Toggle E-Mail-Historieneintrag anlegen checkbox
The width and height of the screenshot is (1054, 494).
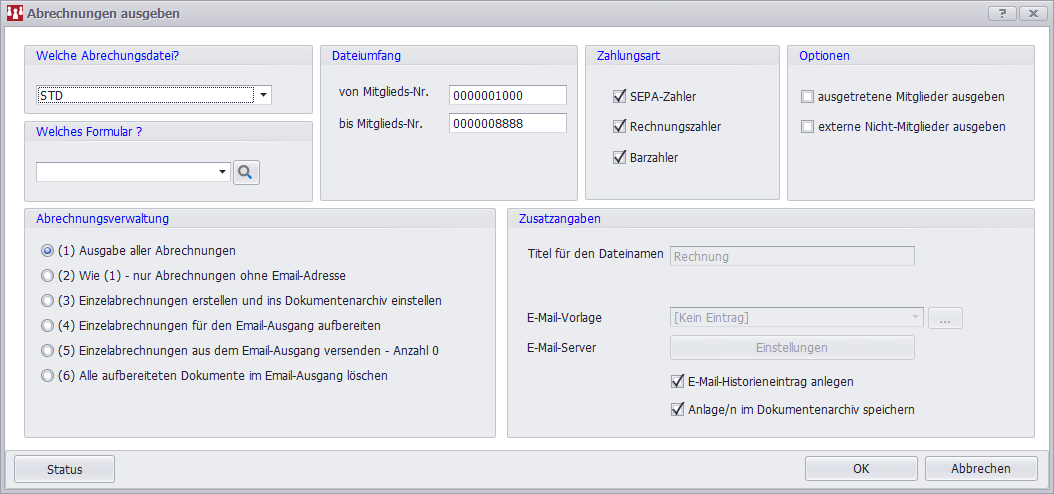click(x=678, y=381)
